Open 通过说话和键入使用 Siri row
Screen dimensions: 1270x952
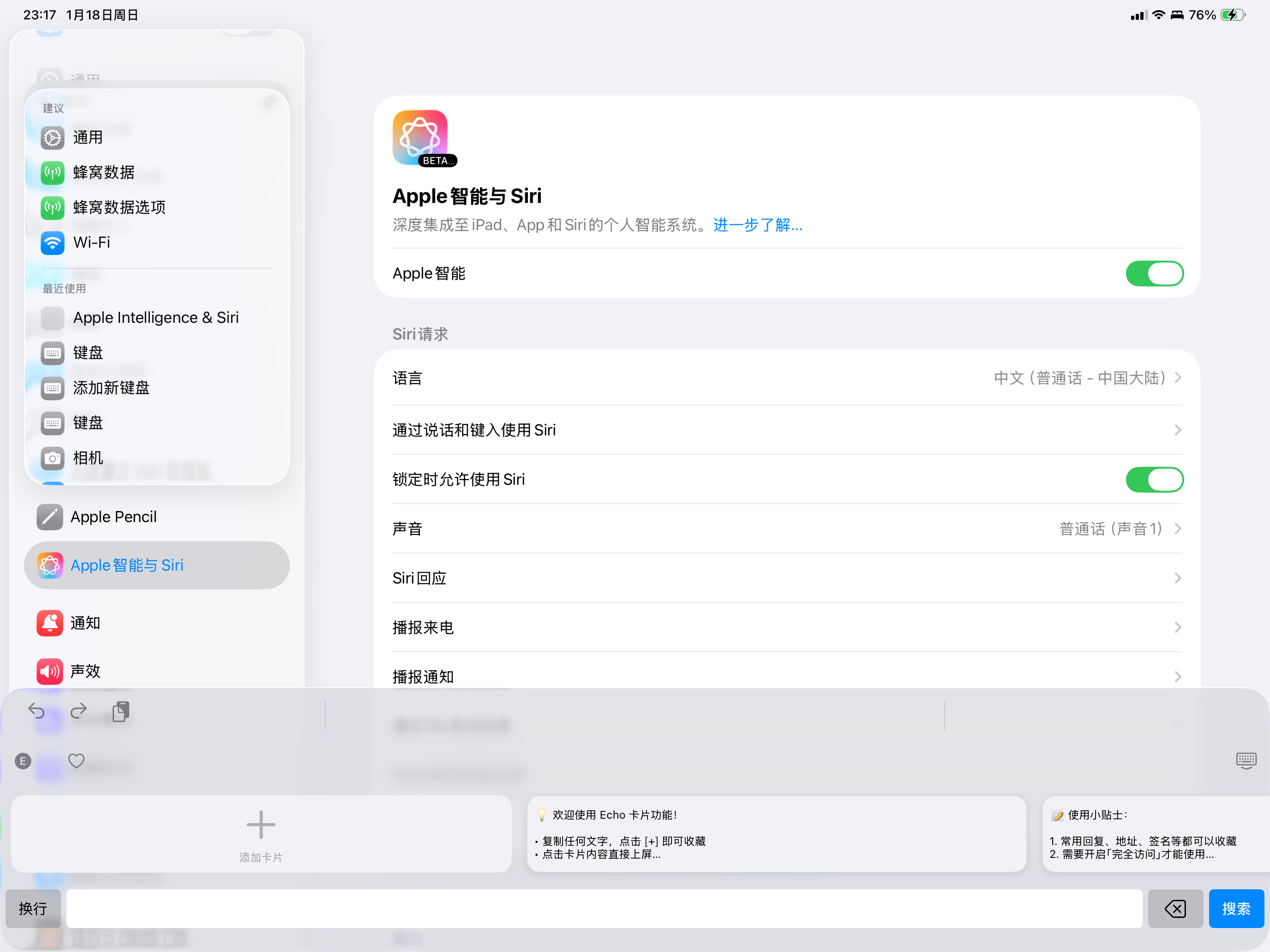tap(787, 430)
